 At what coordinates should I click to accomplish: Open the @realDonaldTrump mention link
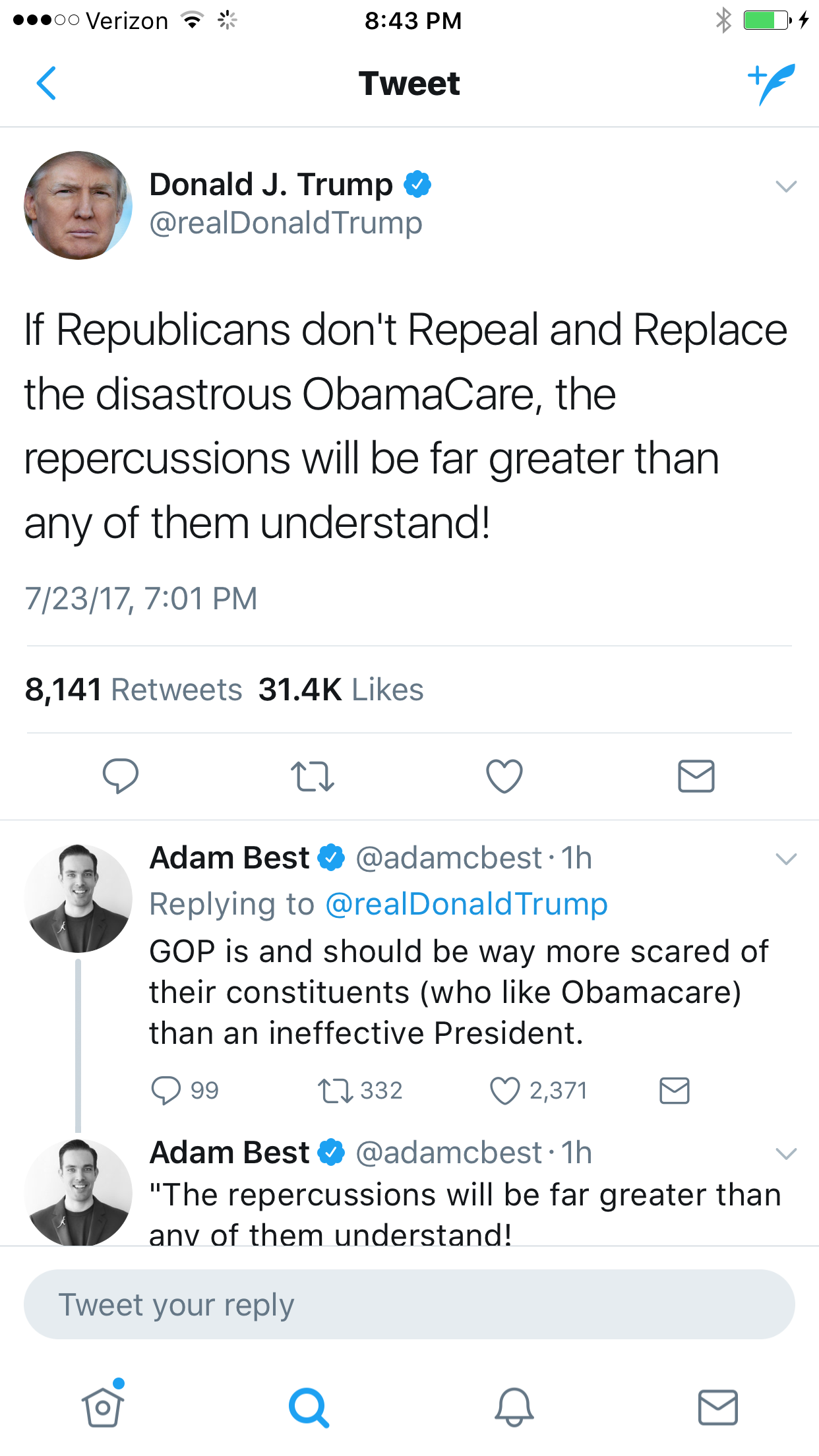(x=467, y=904)
